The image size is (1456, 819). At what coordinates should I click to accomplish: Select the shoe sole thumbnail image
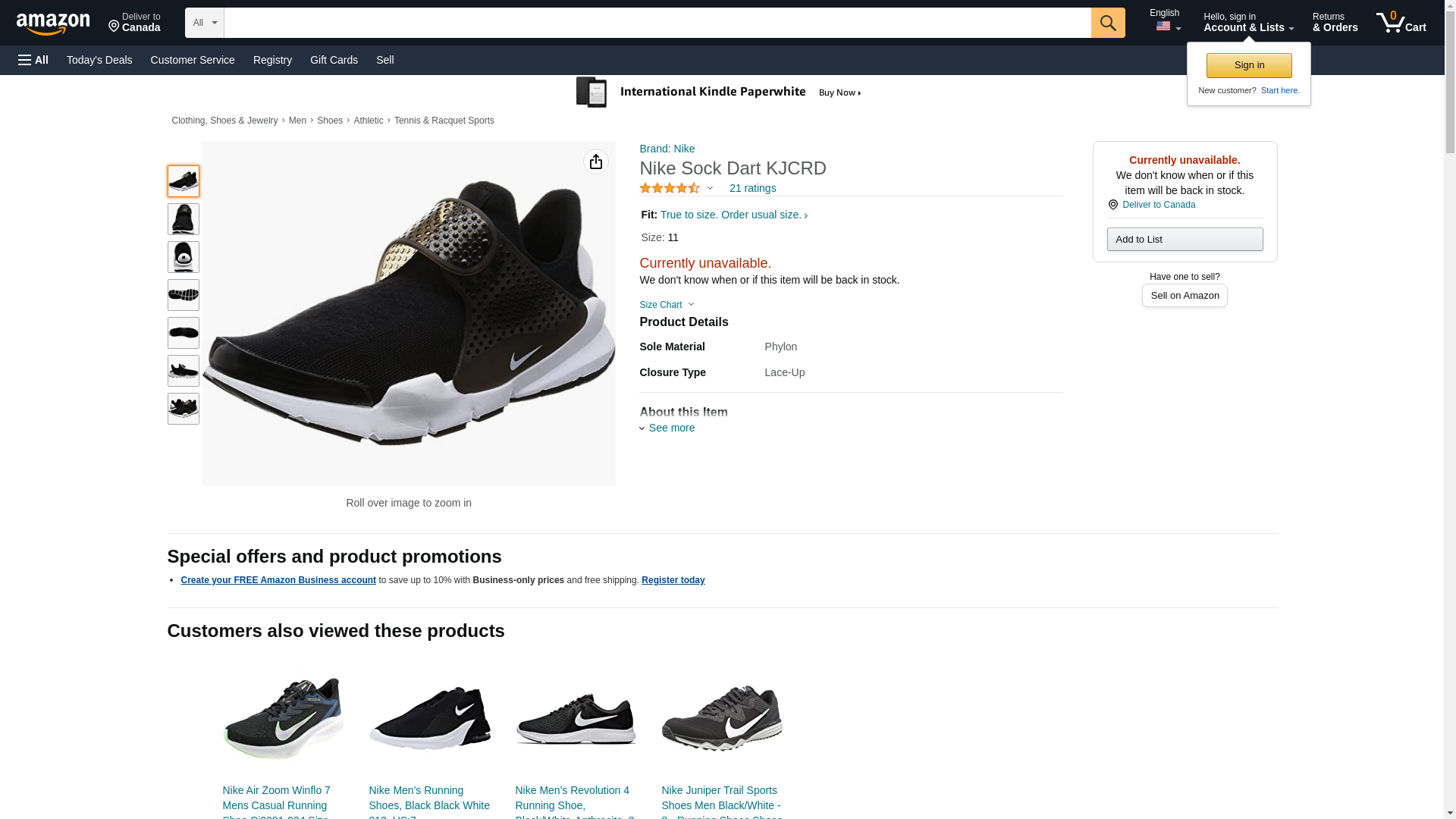point(184,295)
